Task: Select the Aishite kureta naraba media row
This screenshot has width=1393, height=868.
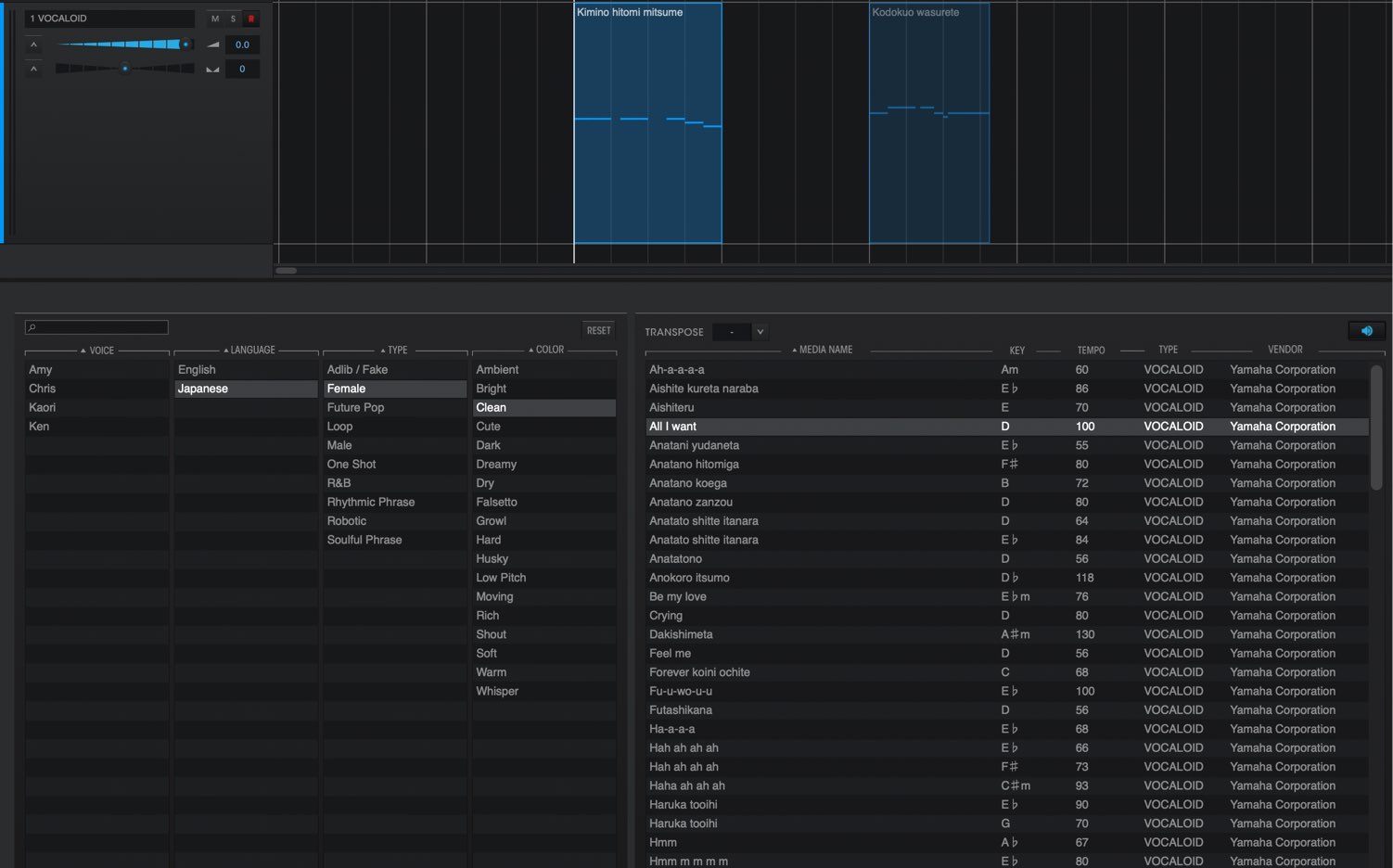Action: click(x=1007, y=389)
